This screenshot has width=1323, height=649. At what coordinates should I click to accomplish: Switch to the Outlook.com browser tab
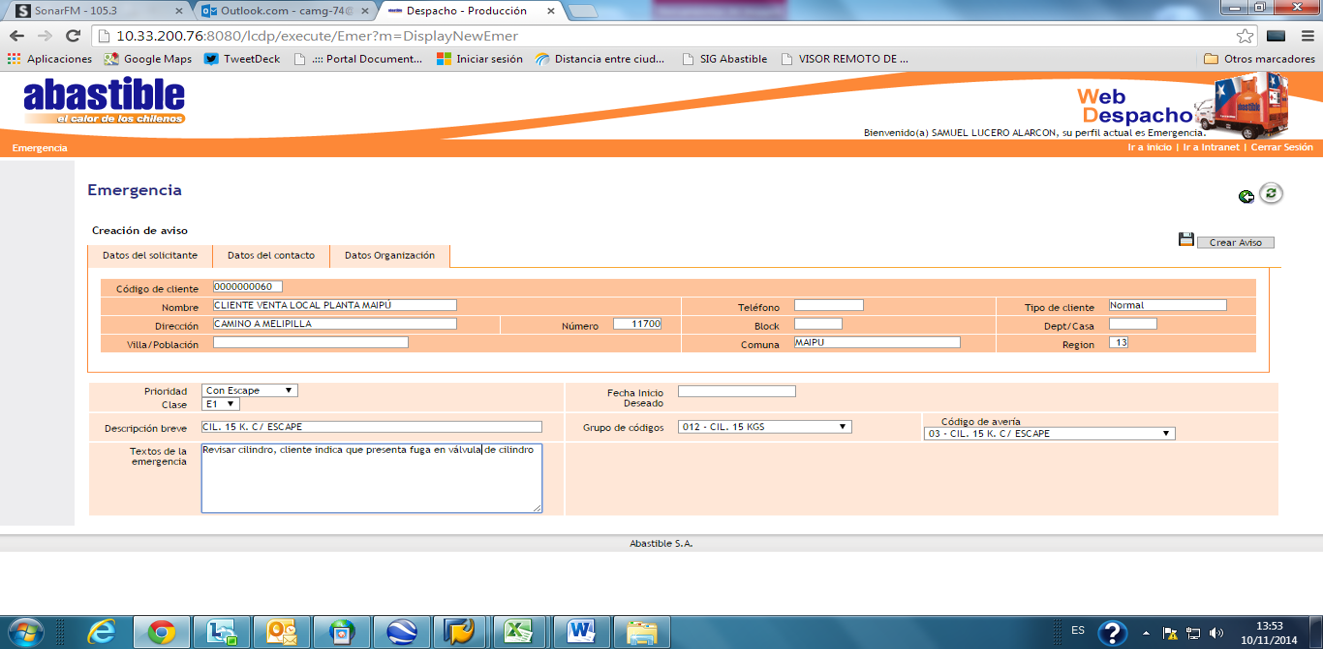pyautogui.click(x=283, y=10)
